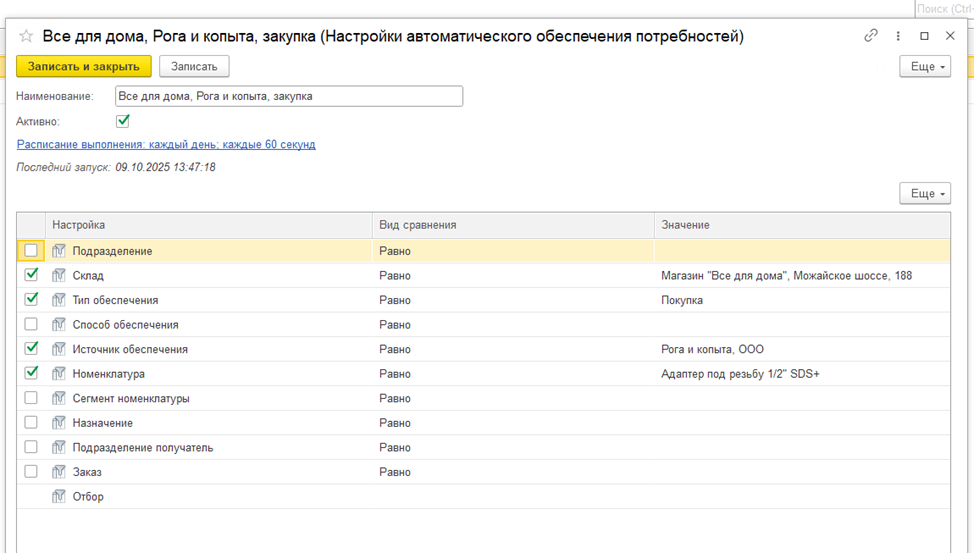Add this form to favorites star
Screen dimensions: 974x553
pyautogui.click(x=27, y=36)
